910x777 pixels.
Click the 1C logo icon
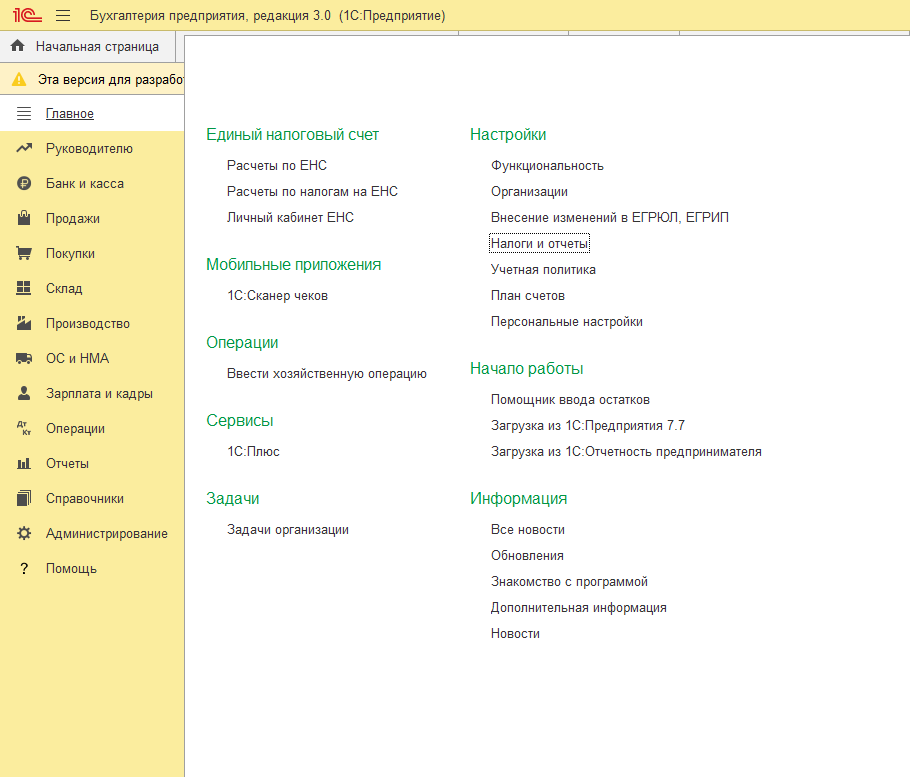tap(27, 15)
